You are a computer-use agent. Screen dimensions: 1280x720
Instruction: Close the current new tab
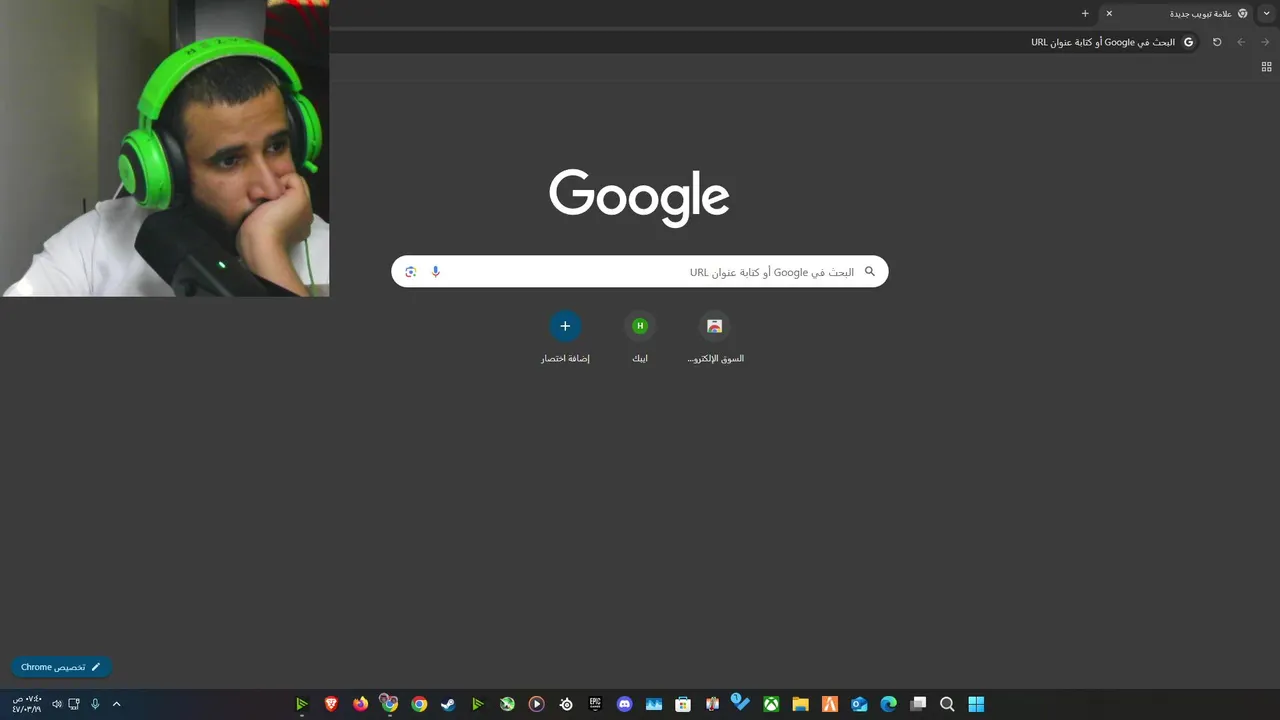click(1109, 13)
